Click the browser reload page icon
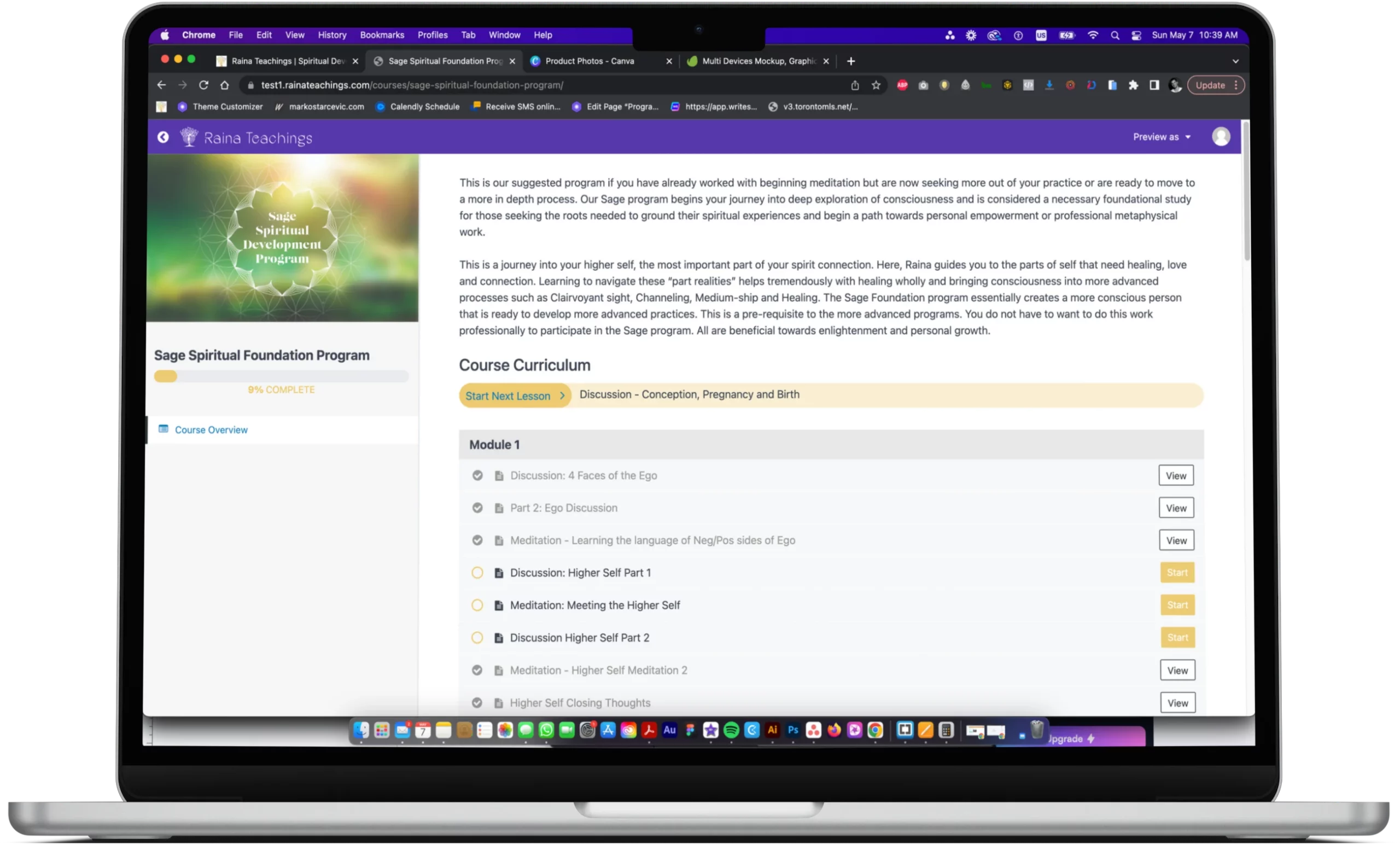Screen dimensions: 1400x845 tap(203, 85)
